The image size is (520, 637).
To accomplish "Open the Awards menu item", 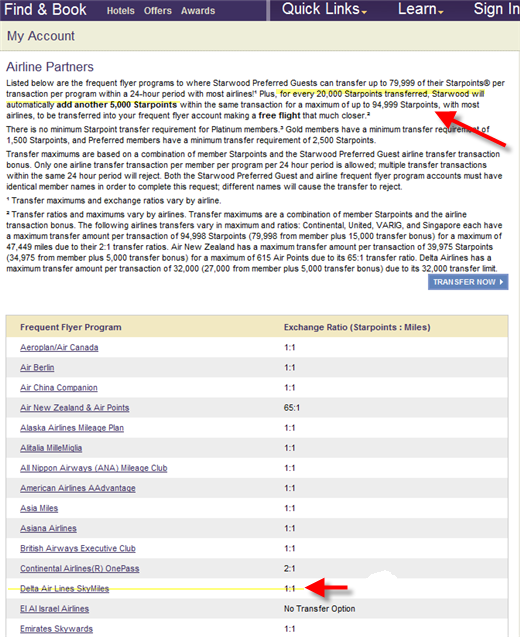I will point(198,11).
